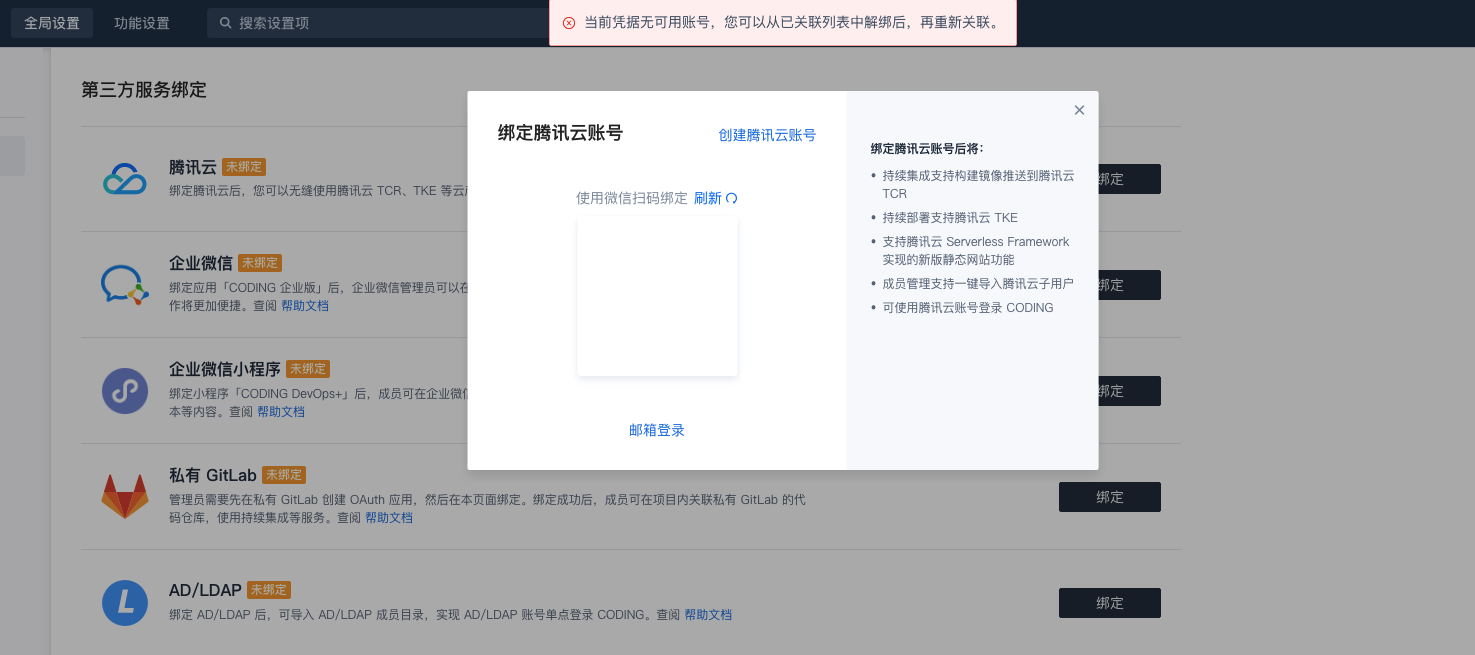The image size is (1475, 655).
Task: Click the 持续部署支持腾讯云 TKE bullet
Action: 950,218
